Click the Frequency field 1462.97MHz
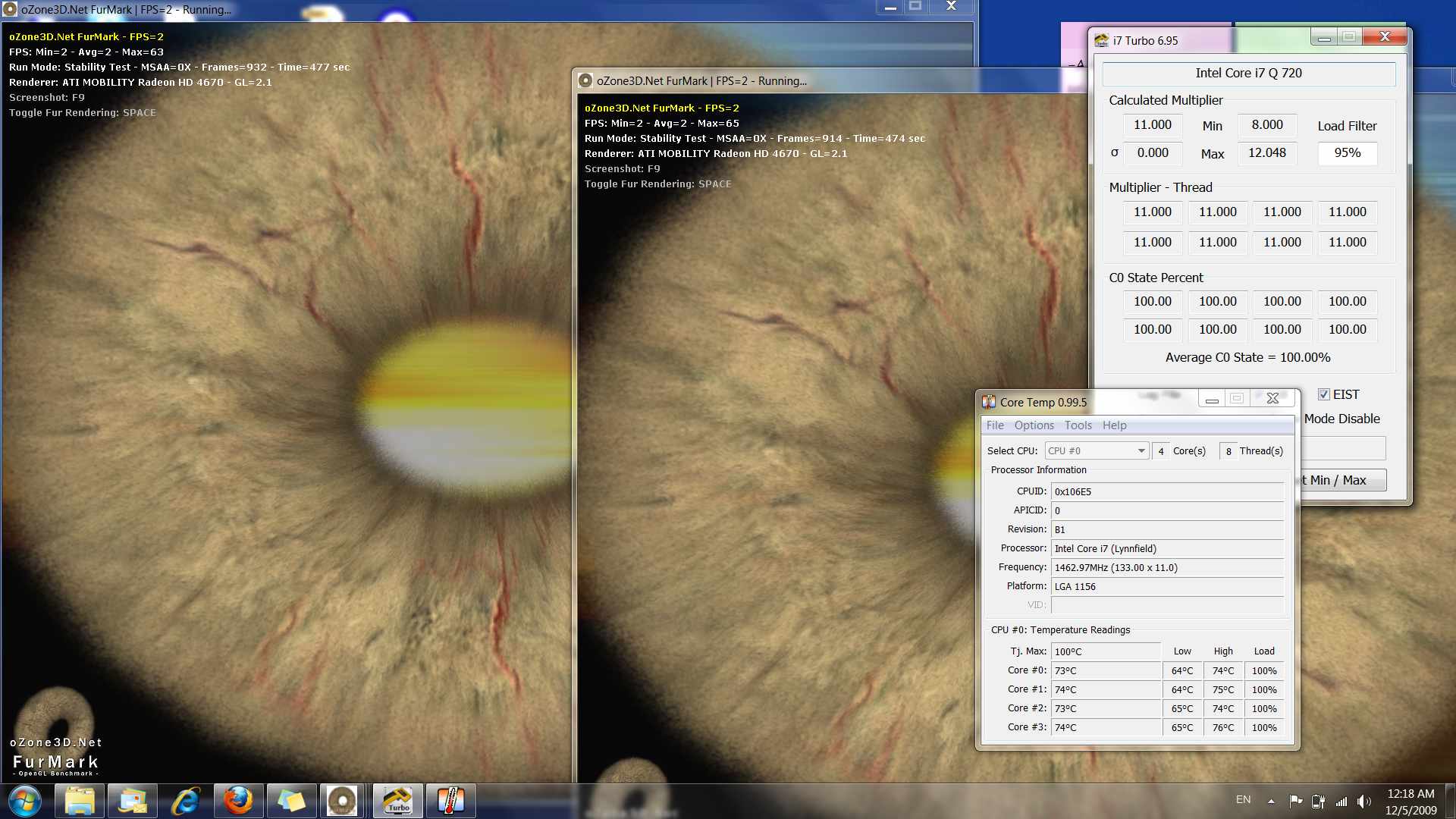This screenshot has width=1456, height=819. (x=1167, y=567)
